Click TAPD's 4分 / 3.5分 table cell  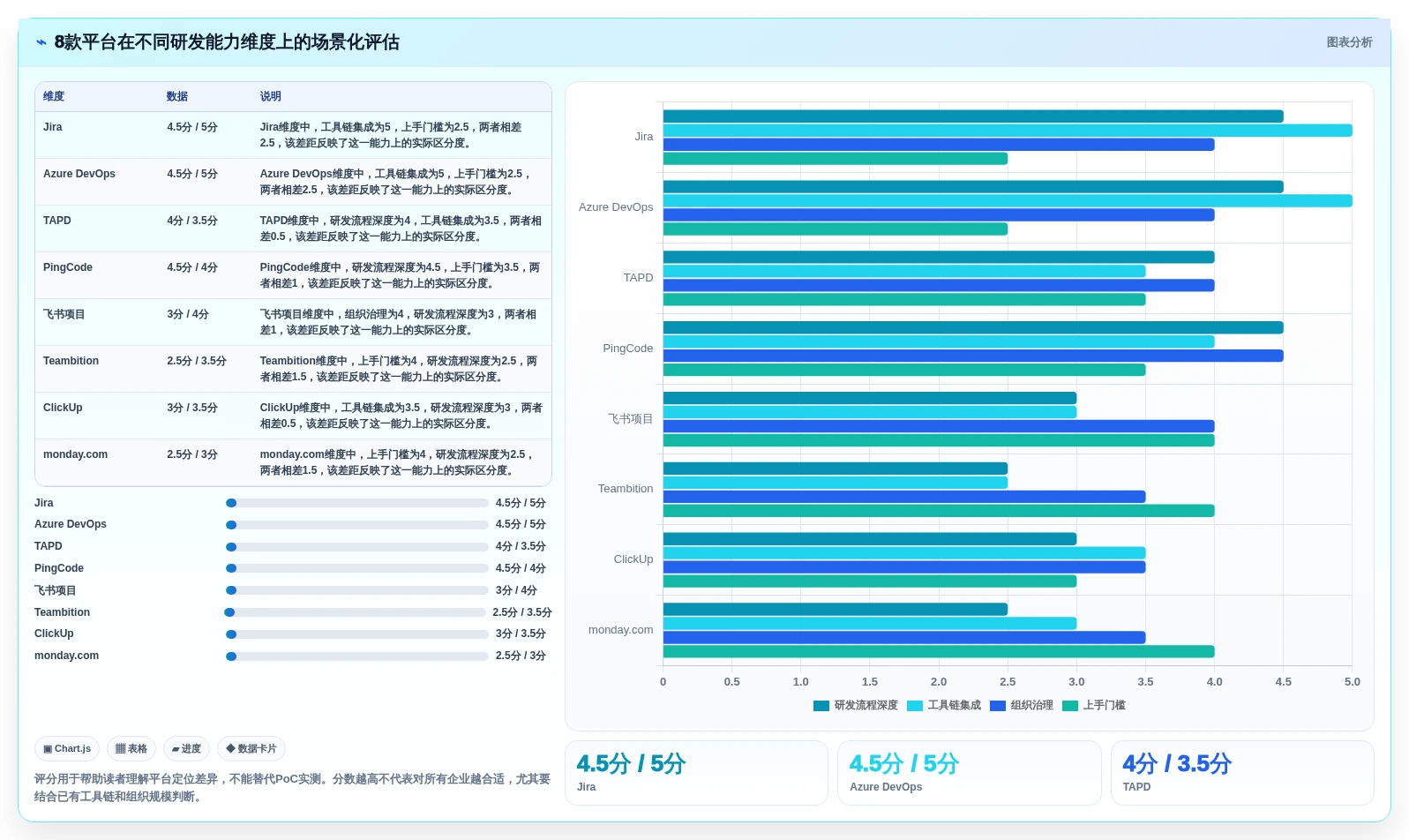(192, 221)
